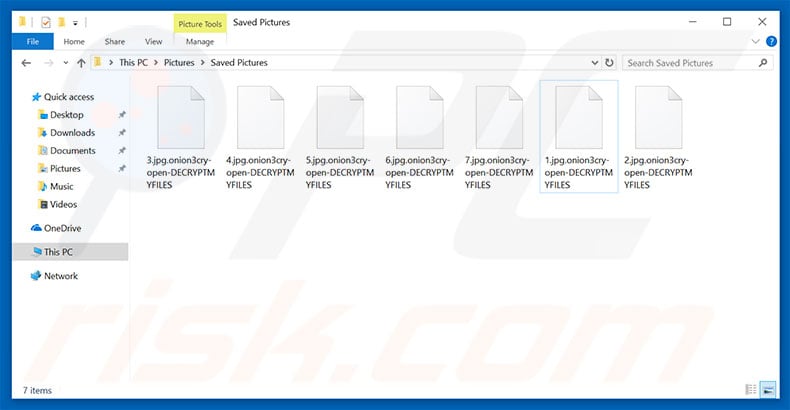This screenshot has width=790, height=410.
Task: Minimize the Saved Pictures window
Action: [x=693, y=22]
